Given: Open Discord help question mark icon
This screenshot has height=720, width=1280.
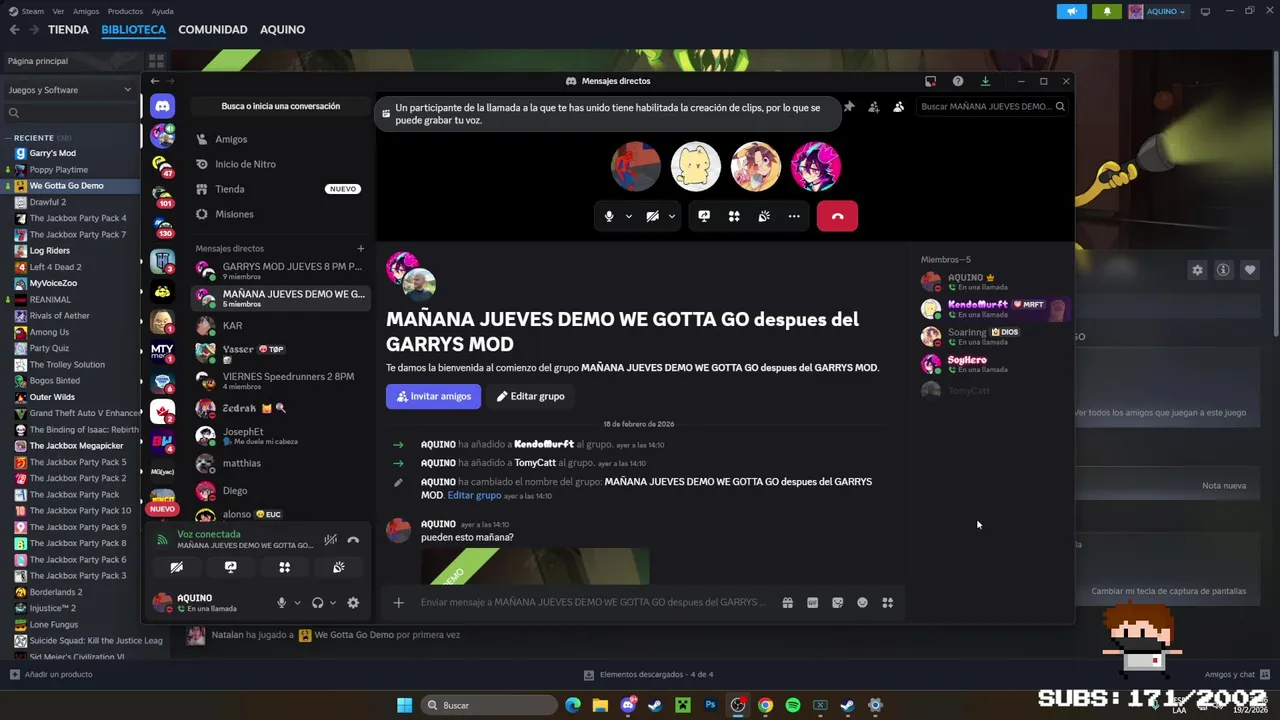Looking at the screenshot, I should [x=958, y=81].
